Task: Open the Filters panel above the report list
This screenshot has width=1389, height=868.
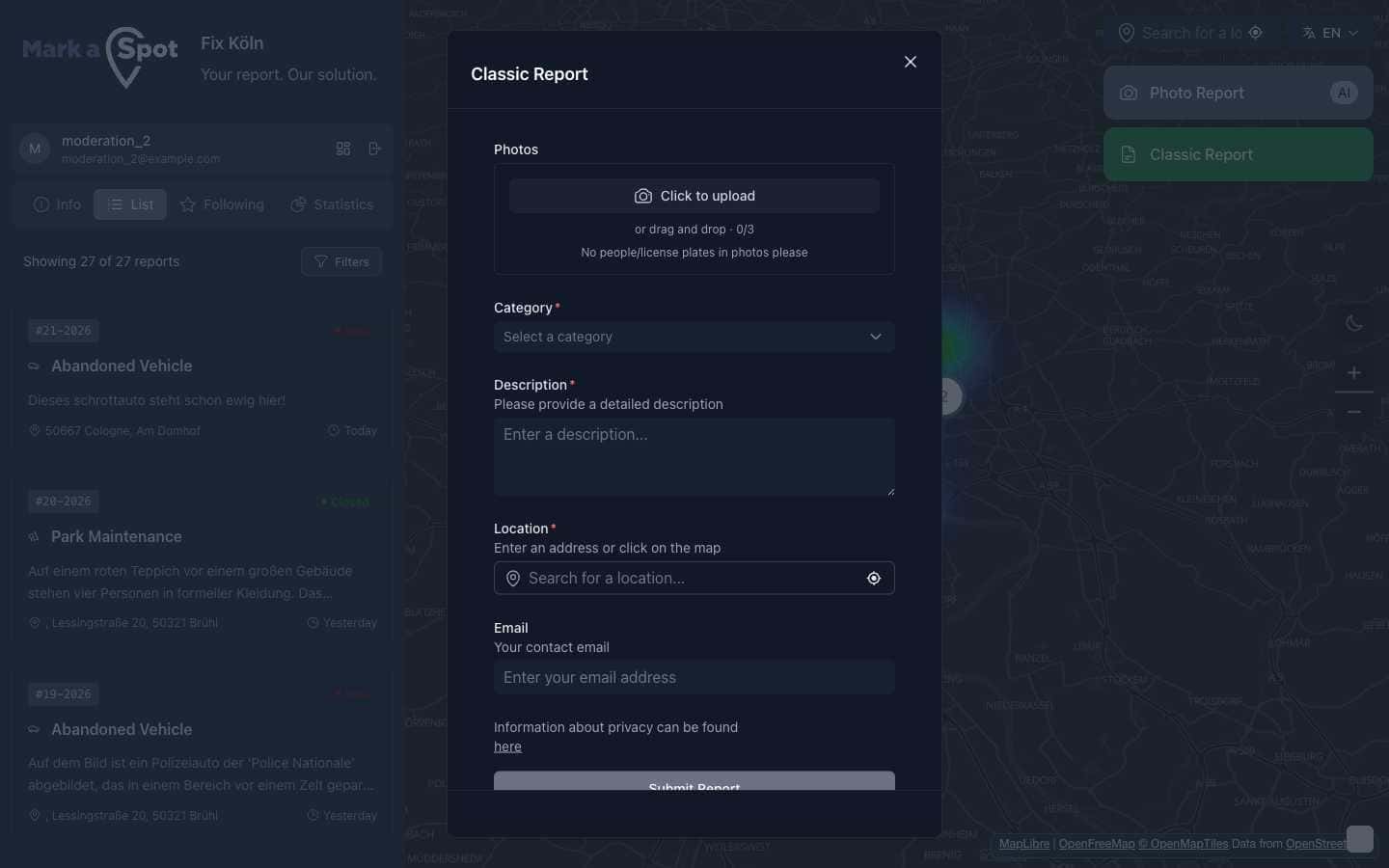Action: [341, 261]
